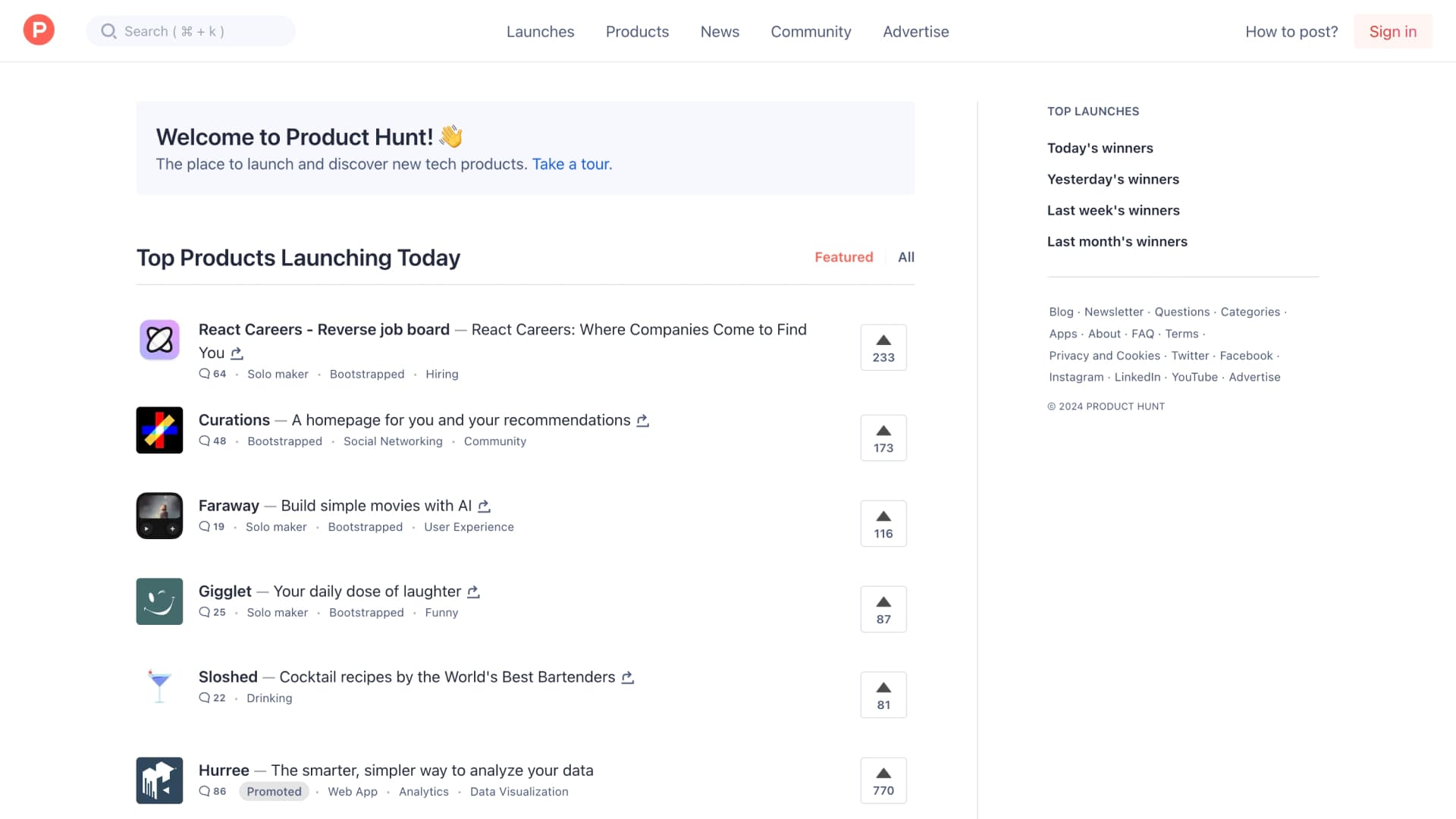Screen dimensions: 1456x819
Task: Open the Community navigation menu
Action: tap(811, 31)
